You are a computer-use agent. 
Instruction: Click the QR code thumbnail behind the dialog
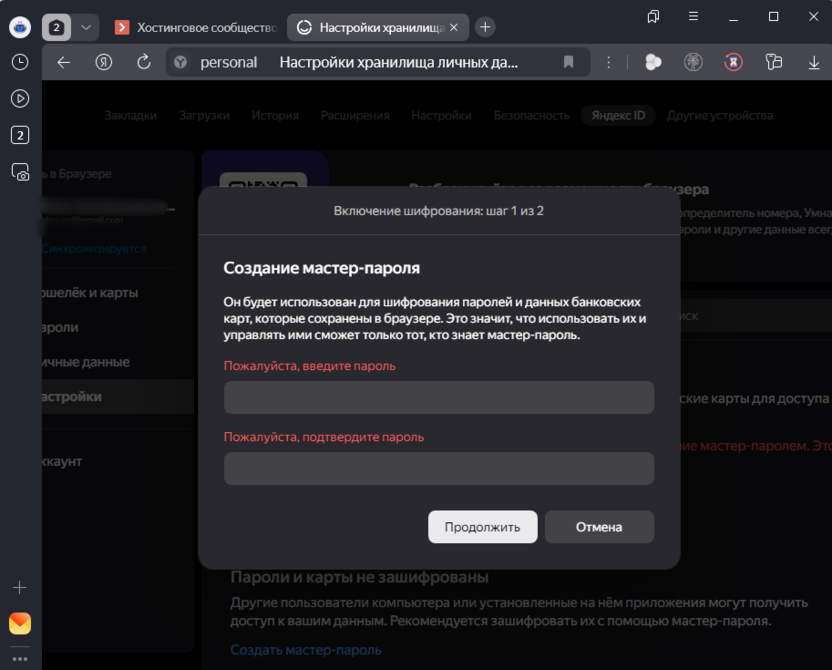[263, 180]
